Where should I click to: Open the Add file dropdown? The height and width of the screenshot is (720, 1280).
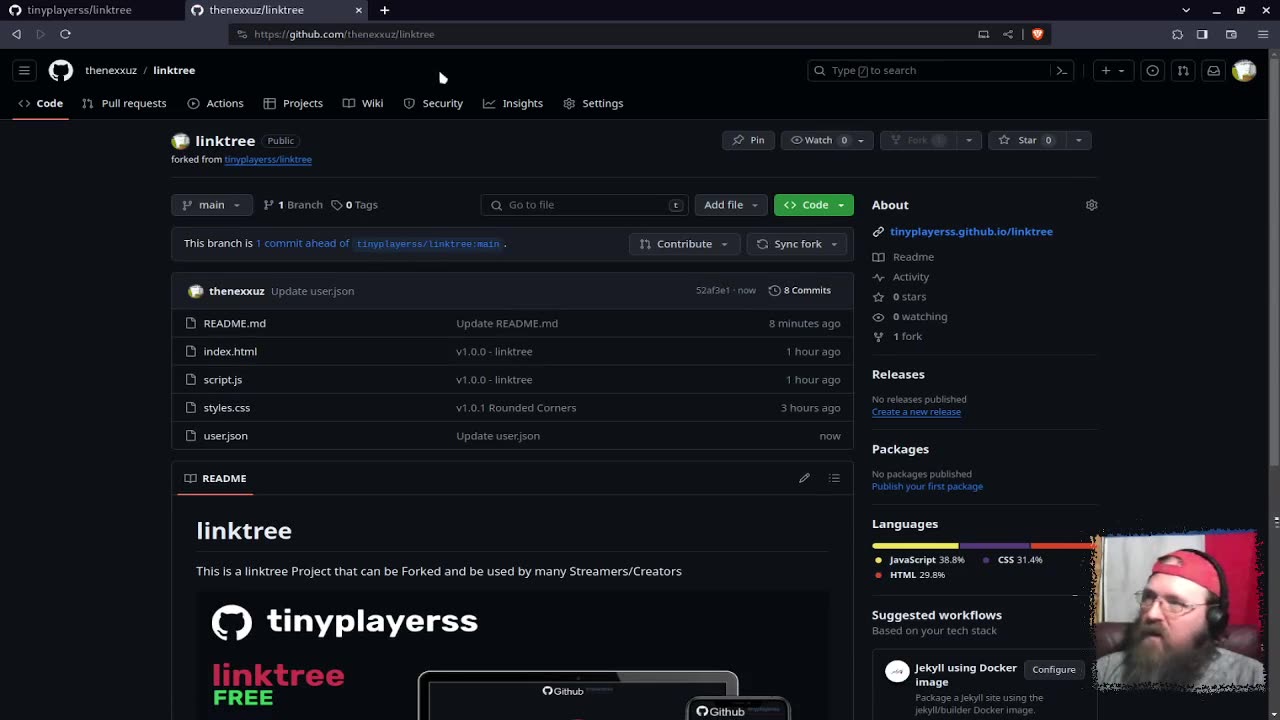click(x=731, y=205)
